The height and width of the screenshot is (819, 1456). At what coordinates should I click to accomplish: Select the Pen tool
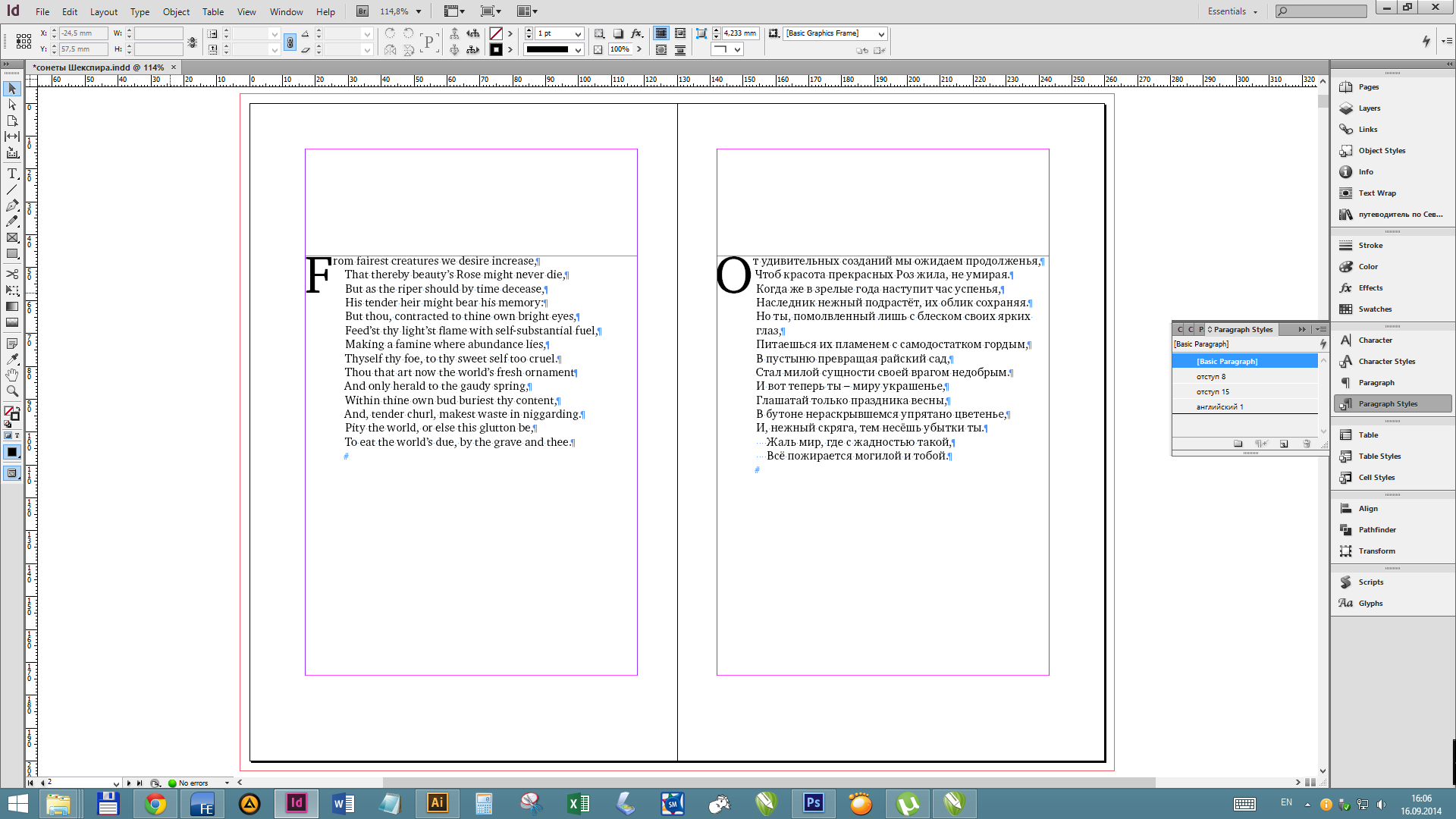[12, 206]
